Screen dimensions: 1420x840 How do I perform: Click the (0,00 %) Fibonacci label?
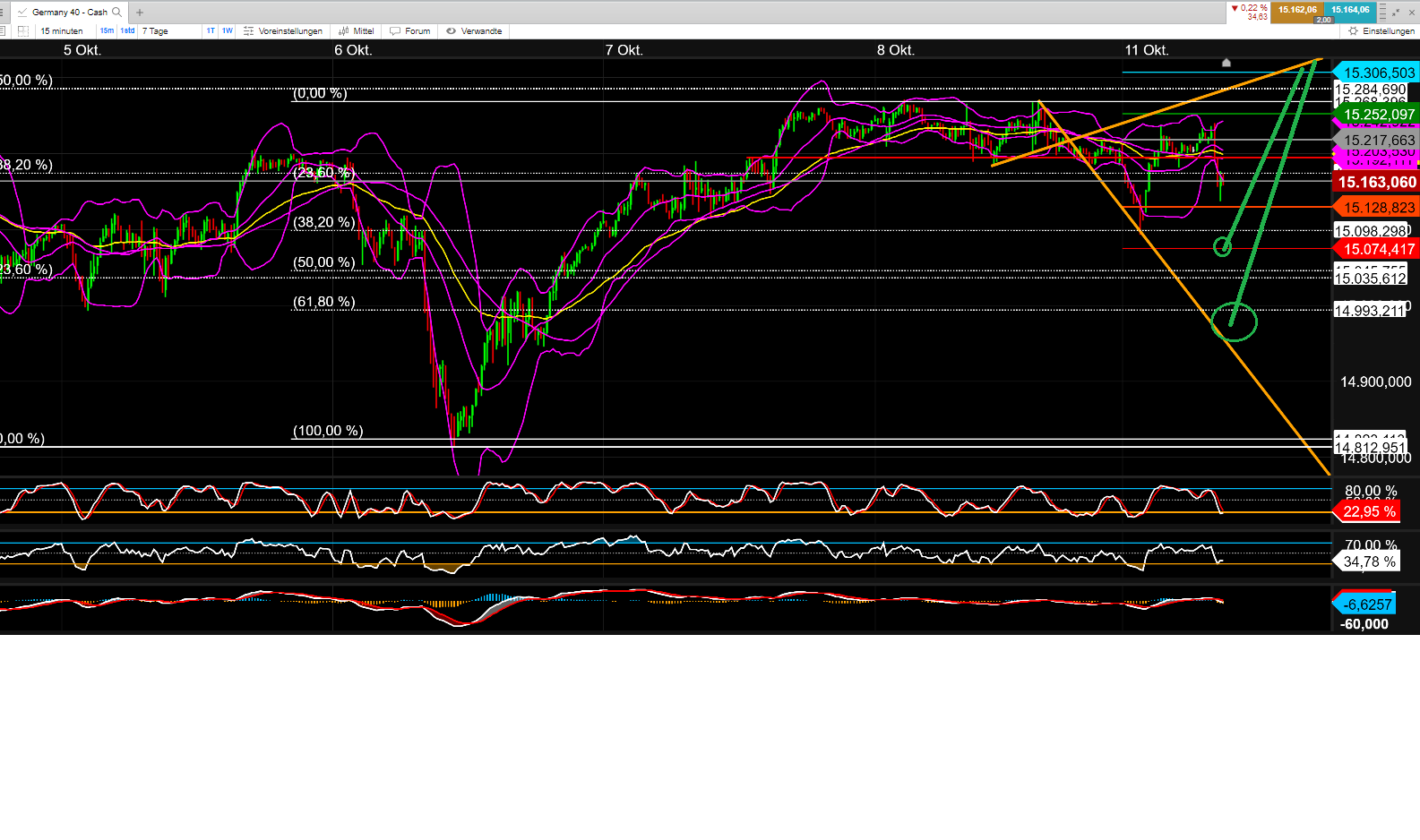(320, 93)
